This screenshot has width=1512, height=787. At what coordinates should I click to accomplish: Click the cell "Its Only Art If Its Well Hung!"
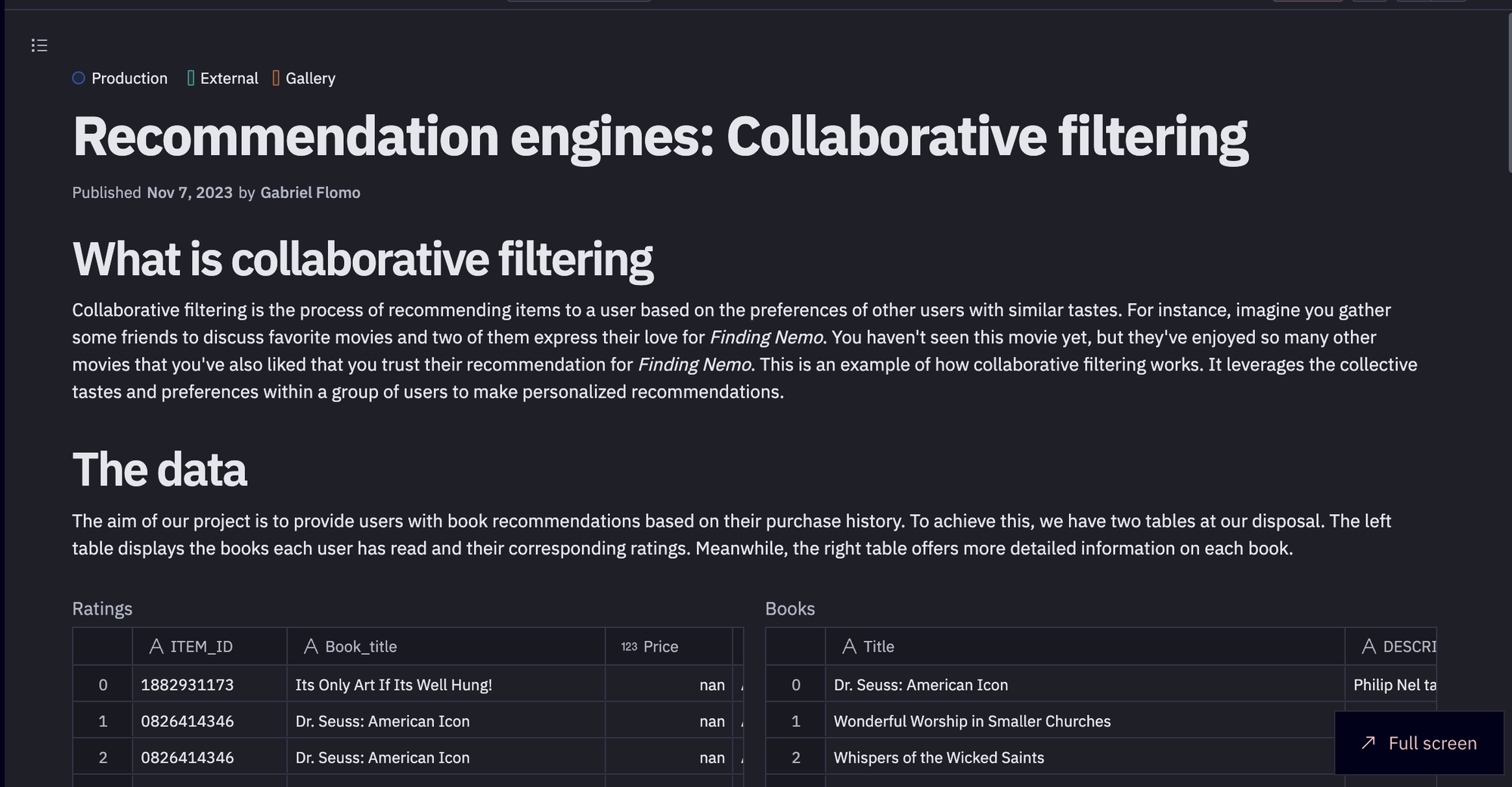(394, 685)
